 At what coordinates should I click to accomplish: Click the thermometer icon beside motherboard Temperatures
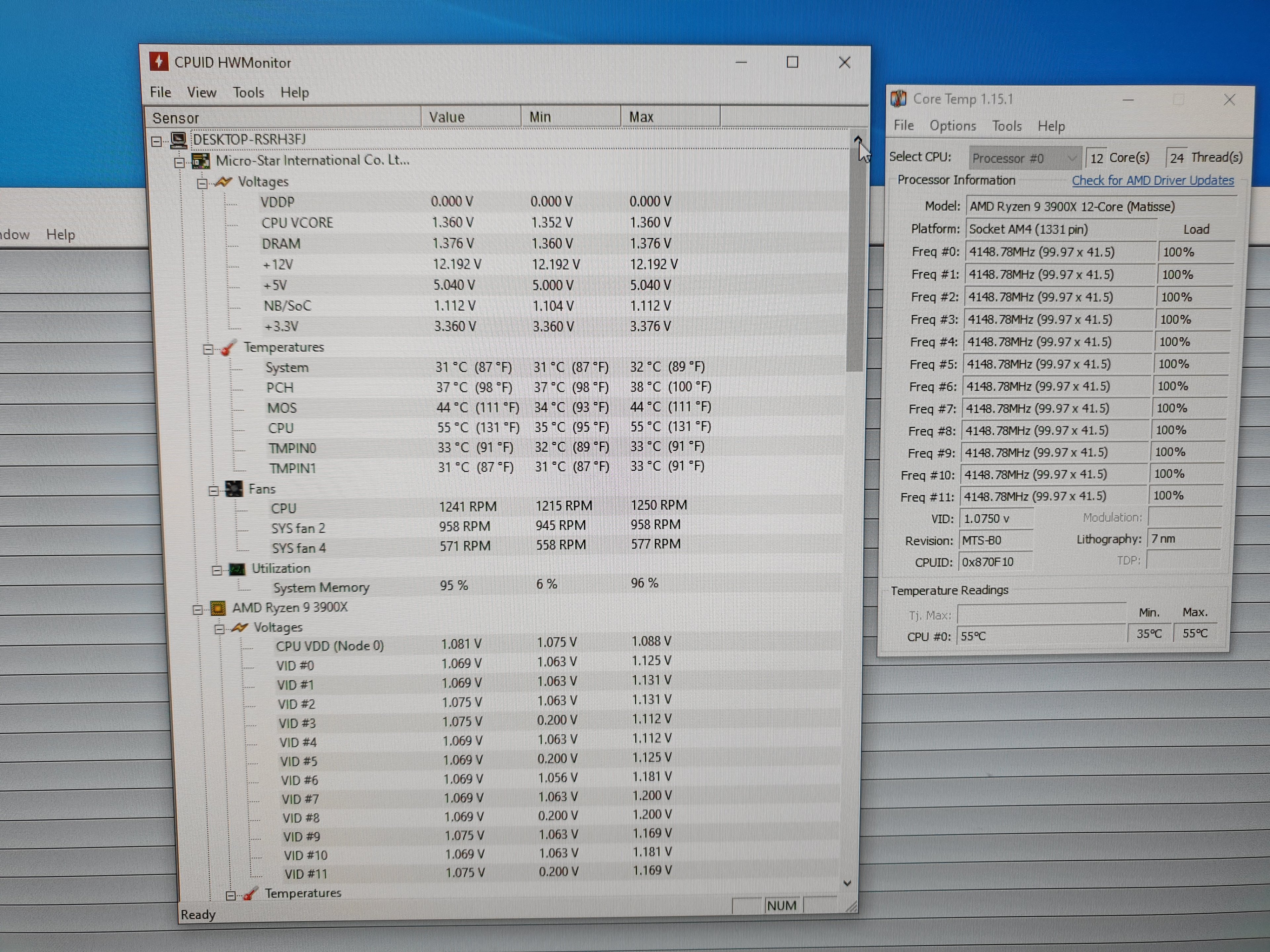point(229,348)
